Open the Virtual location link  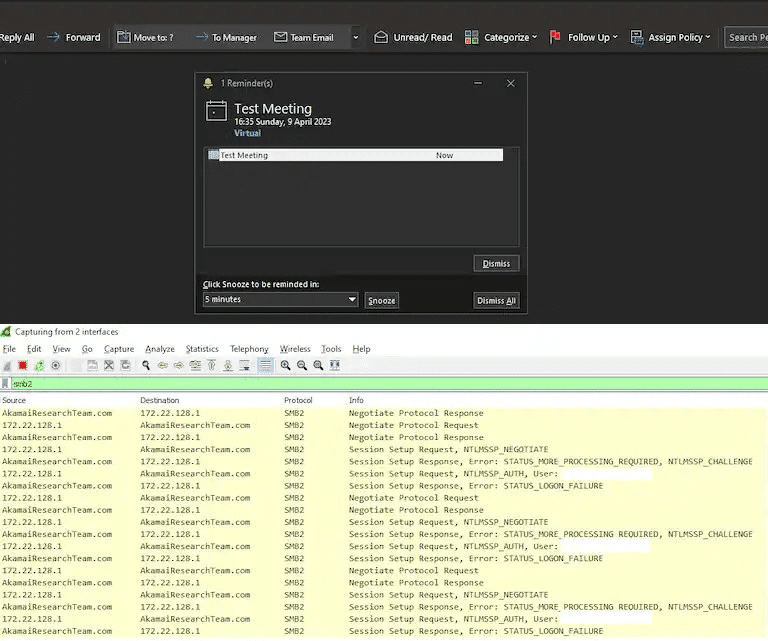[247, 133]
